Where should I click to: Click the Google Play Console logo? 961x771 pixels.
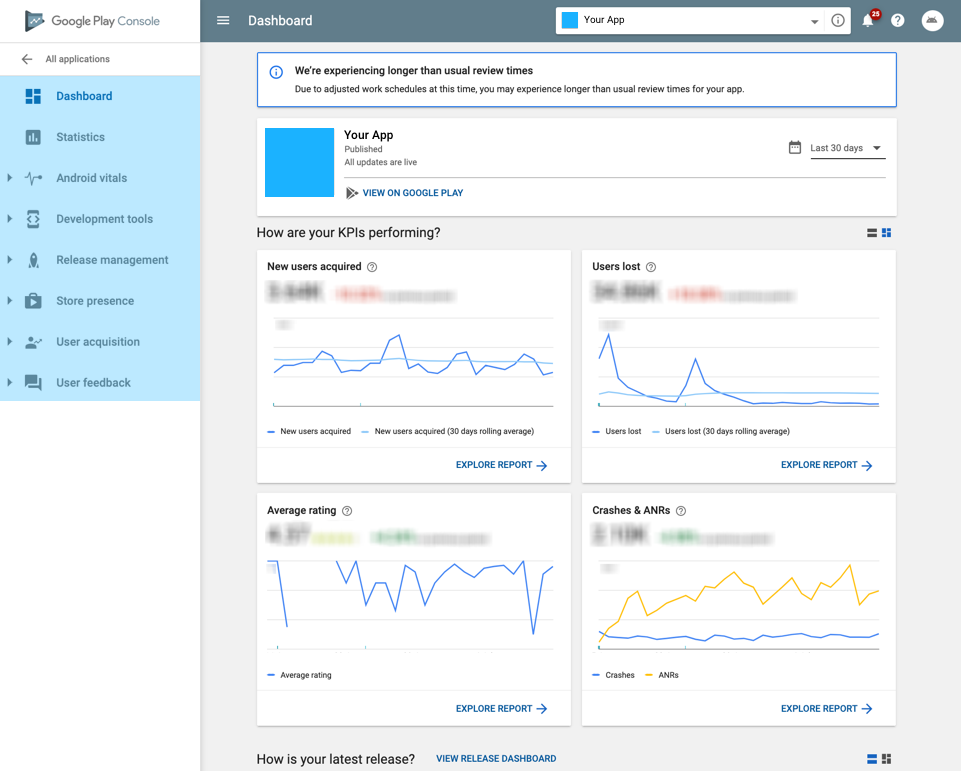pyautogui.click(x=92, y=21)
